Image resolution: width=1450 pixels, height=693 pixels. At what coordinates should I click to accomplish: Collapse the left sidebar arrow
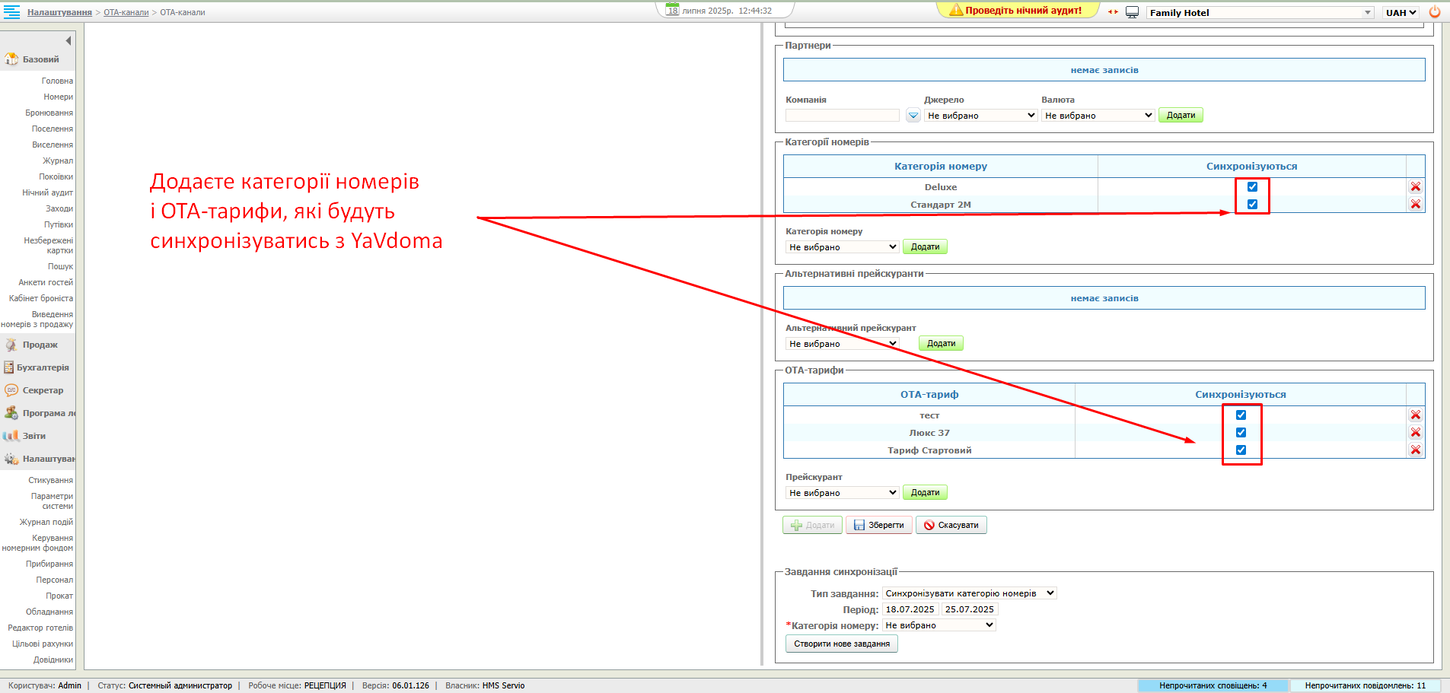[x=68, y=41]
